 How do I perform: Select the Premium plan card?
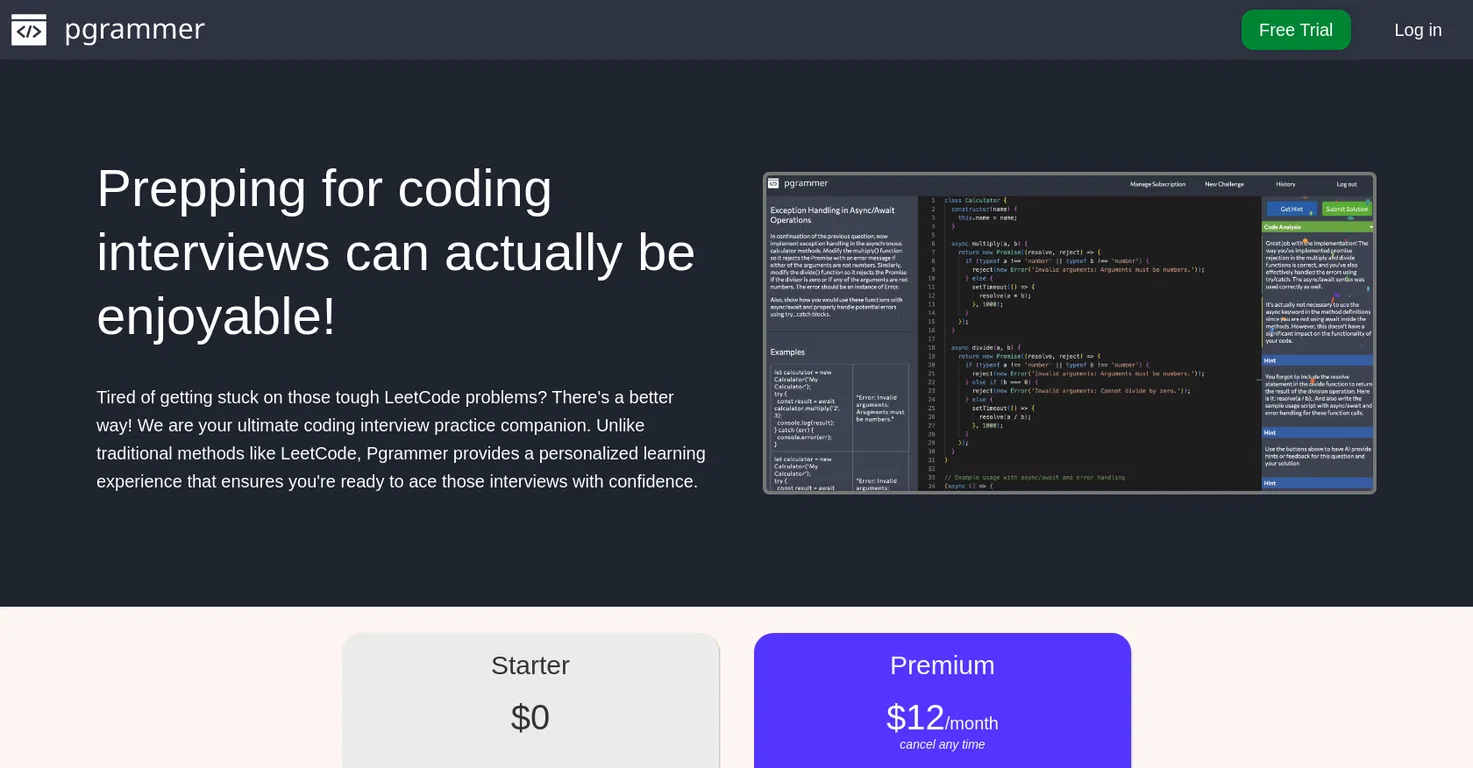point(942,700)
